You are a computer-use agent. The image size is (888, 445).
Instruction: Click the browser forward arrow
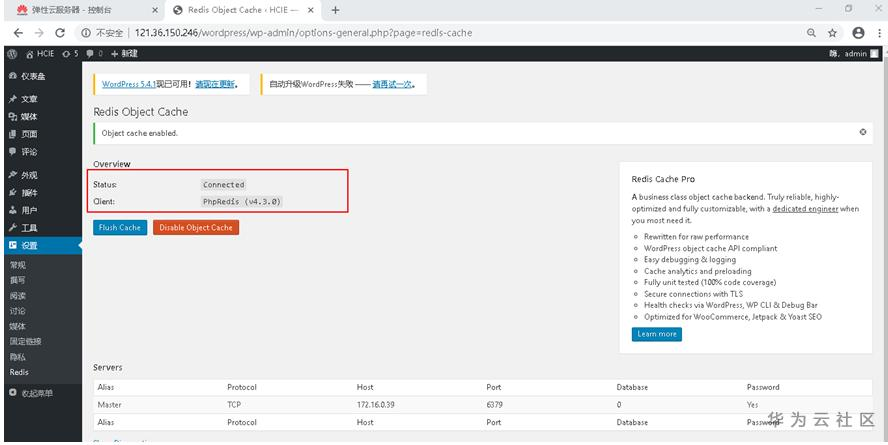tap(39, 33)
